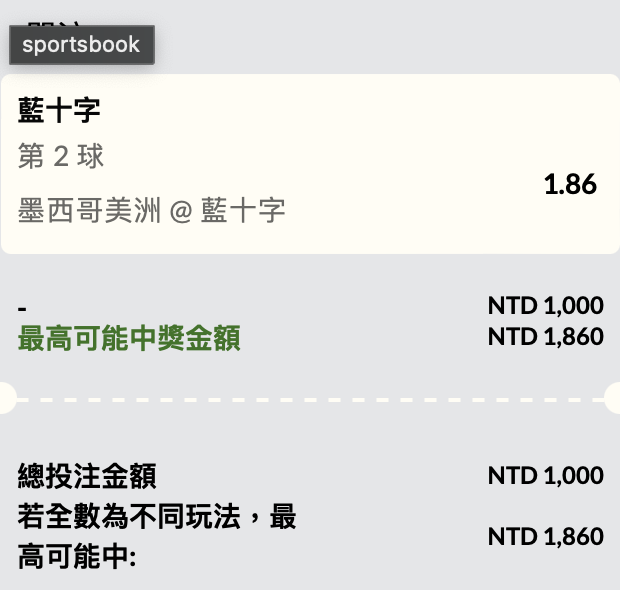This screenshot has width=620, height=590.
Task: Click the 總投注金額 label
Action: [87, 476]
